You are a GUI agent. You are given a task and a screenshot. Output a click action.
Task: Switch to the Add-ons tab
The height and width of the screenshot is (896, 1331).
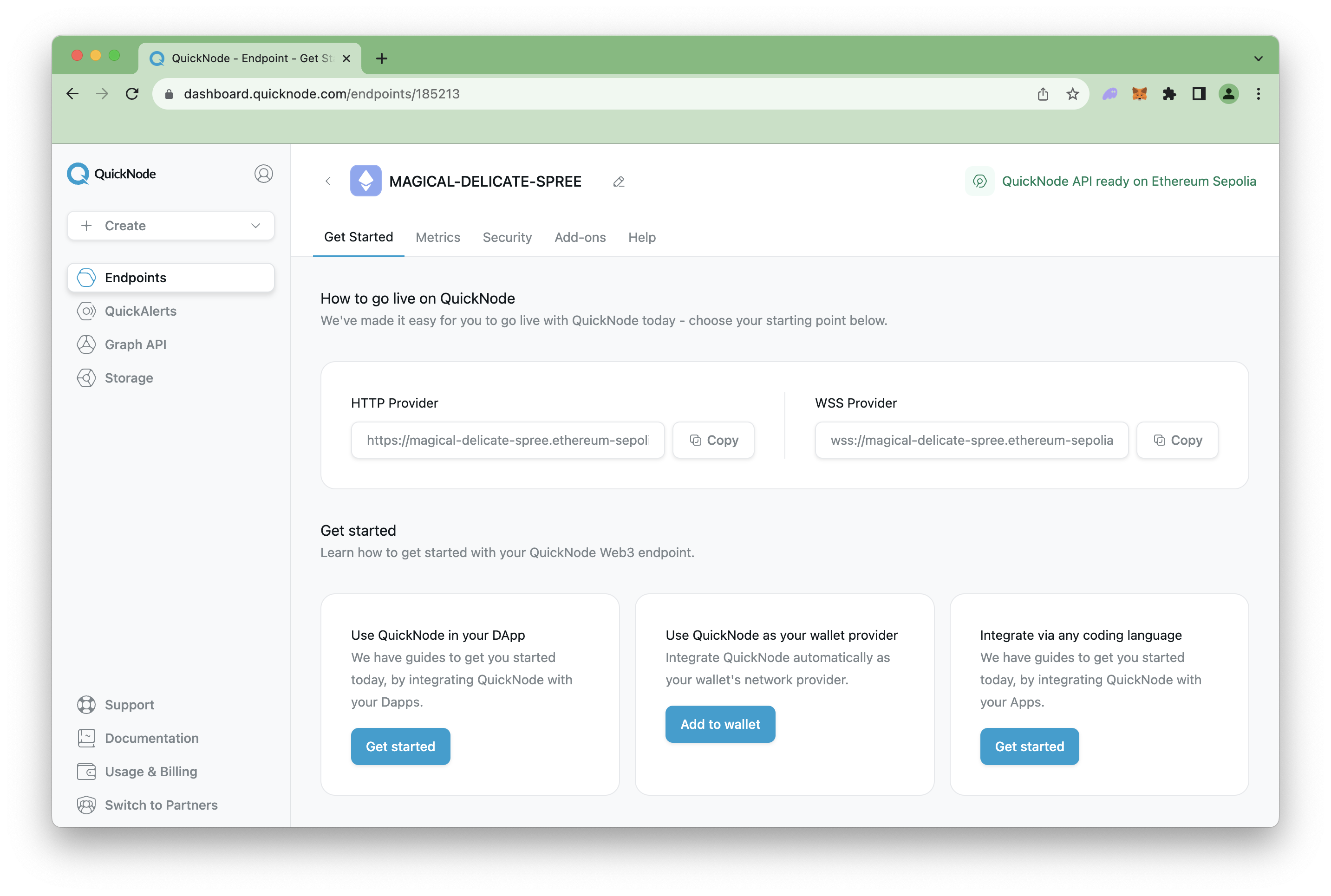tap(580, 237)
